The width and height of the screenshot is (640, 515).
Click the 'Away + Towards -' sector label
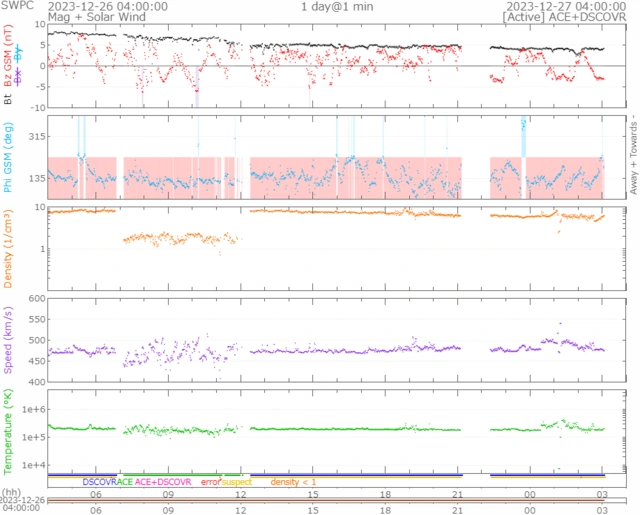coord(633,155)
